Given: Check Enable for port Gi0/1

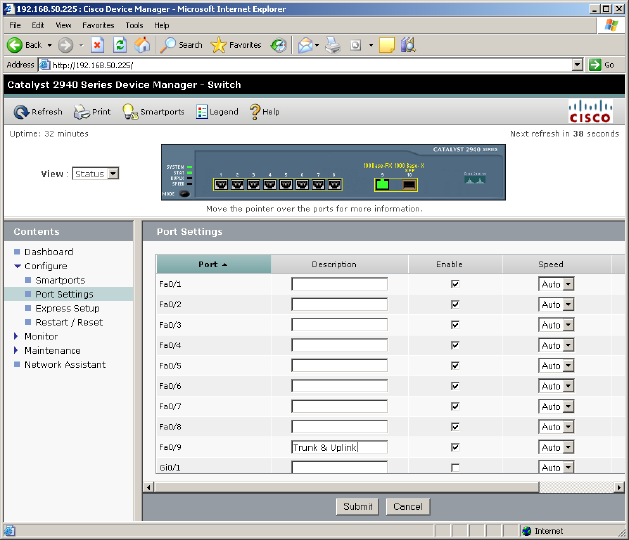Looking at the screenshot, I should coord(455,468).
